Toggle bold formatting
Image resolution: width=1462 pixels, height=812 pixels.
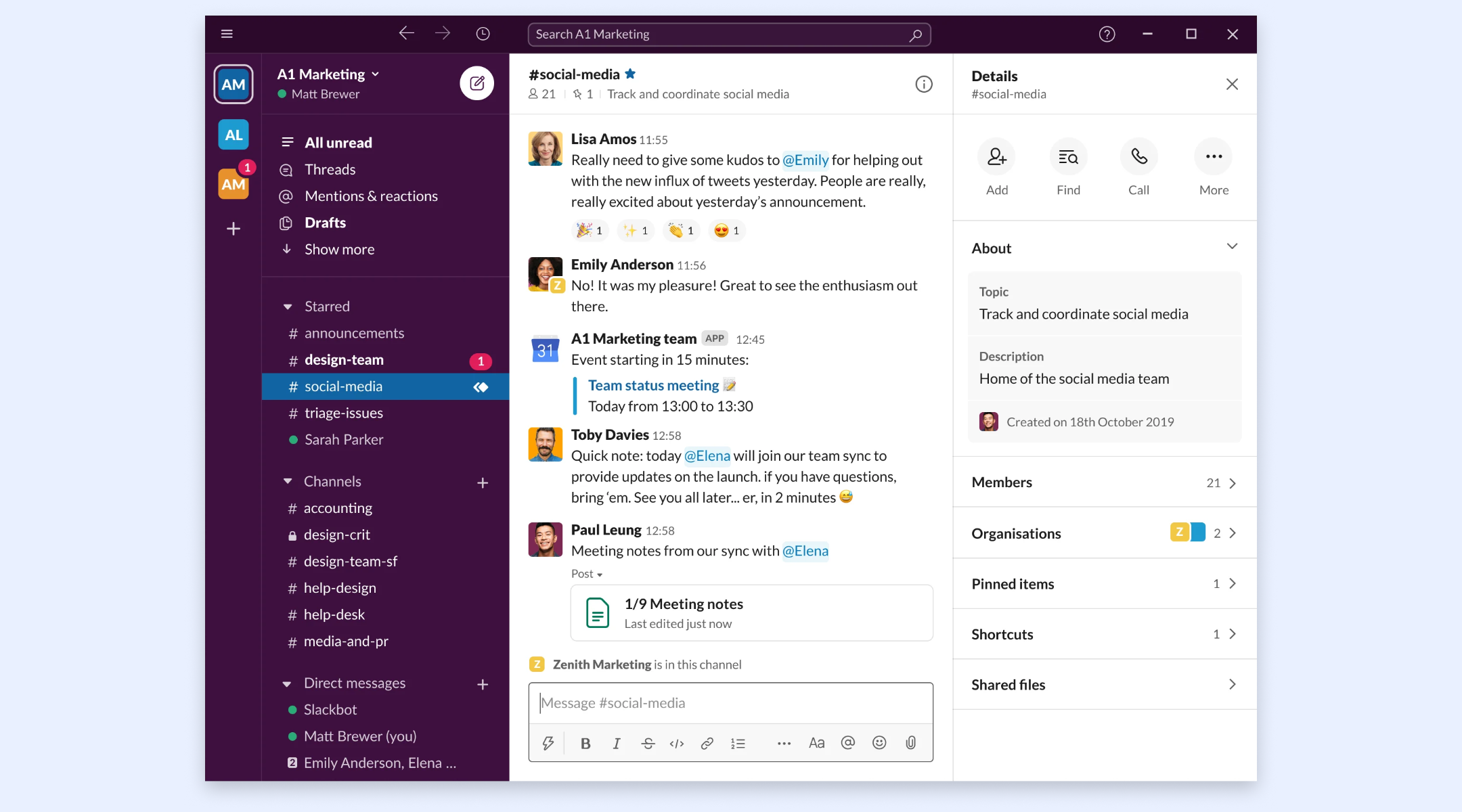585,744
